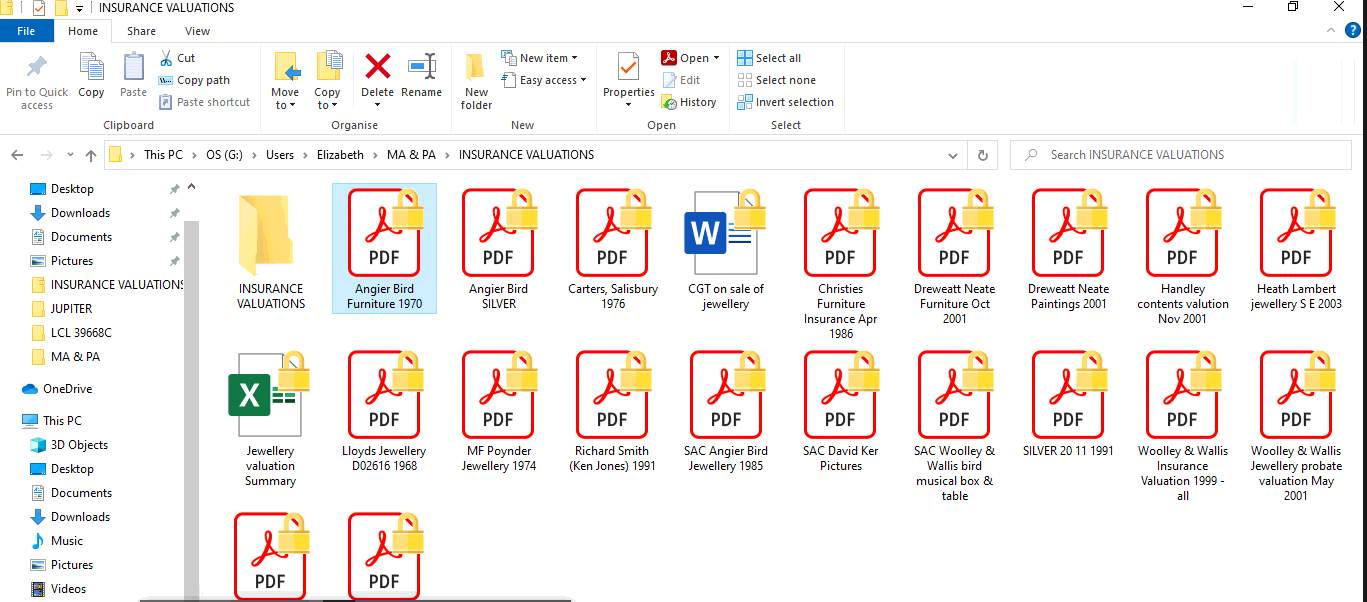Screen dimensions: 1367x602
Task: Select SILVER 20 11 1991 PDF
Action: pos(1068,405)
